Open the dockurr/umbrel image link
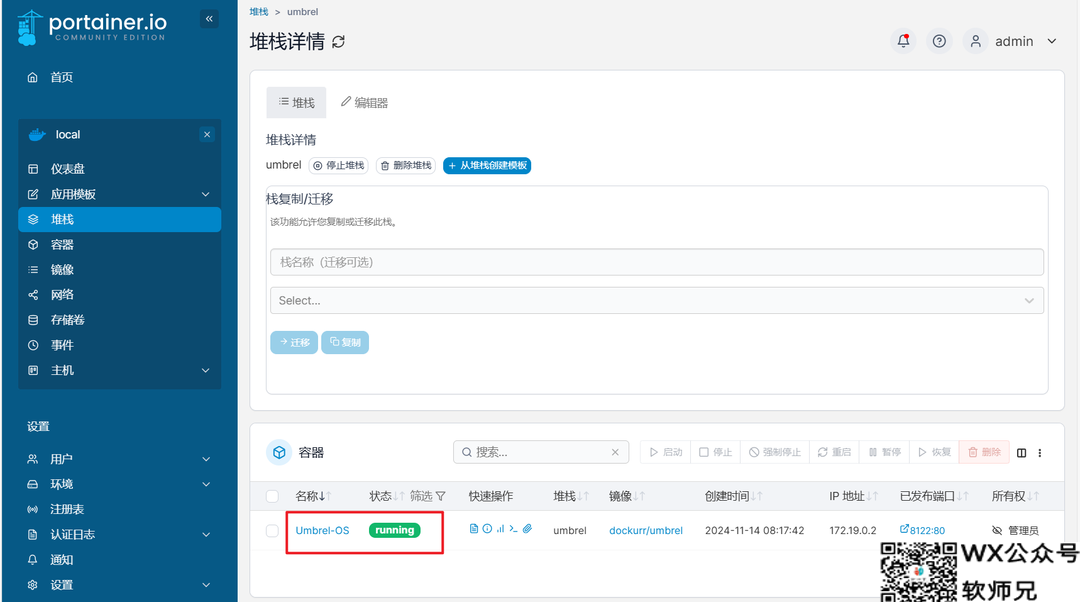 tap(646, 530)
